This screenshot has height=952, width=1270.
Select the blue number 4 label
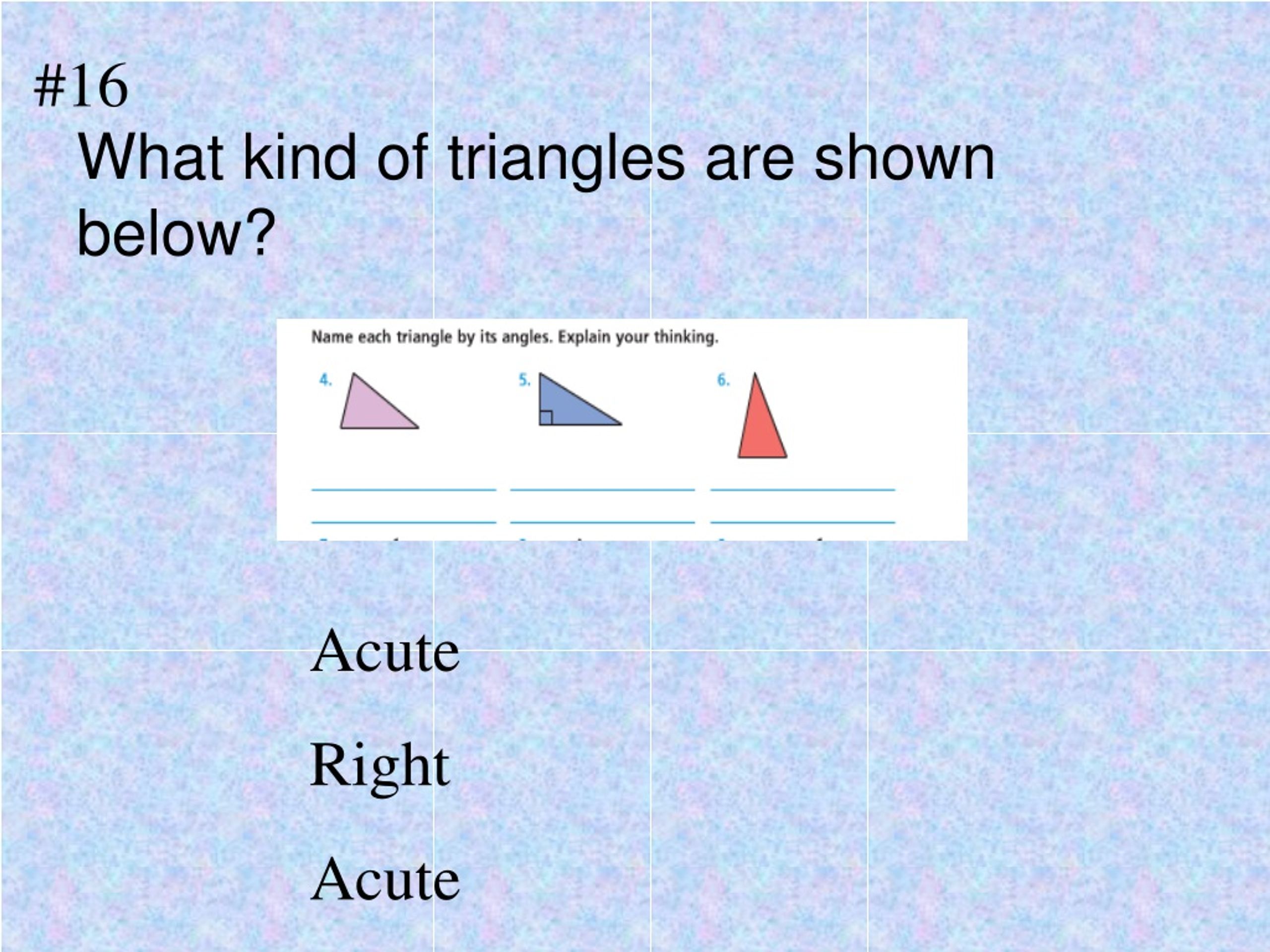(325, 380)
